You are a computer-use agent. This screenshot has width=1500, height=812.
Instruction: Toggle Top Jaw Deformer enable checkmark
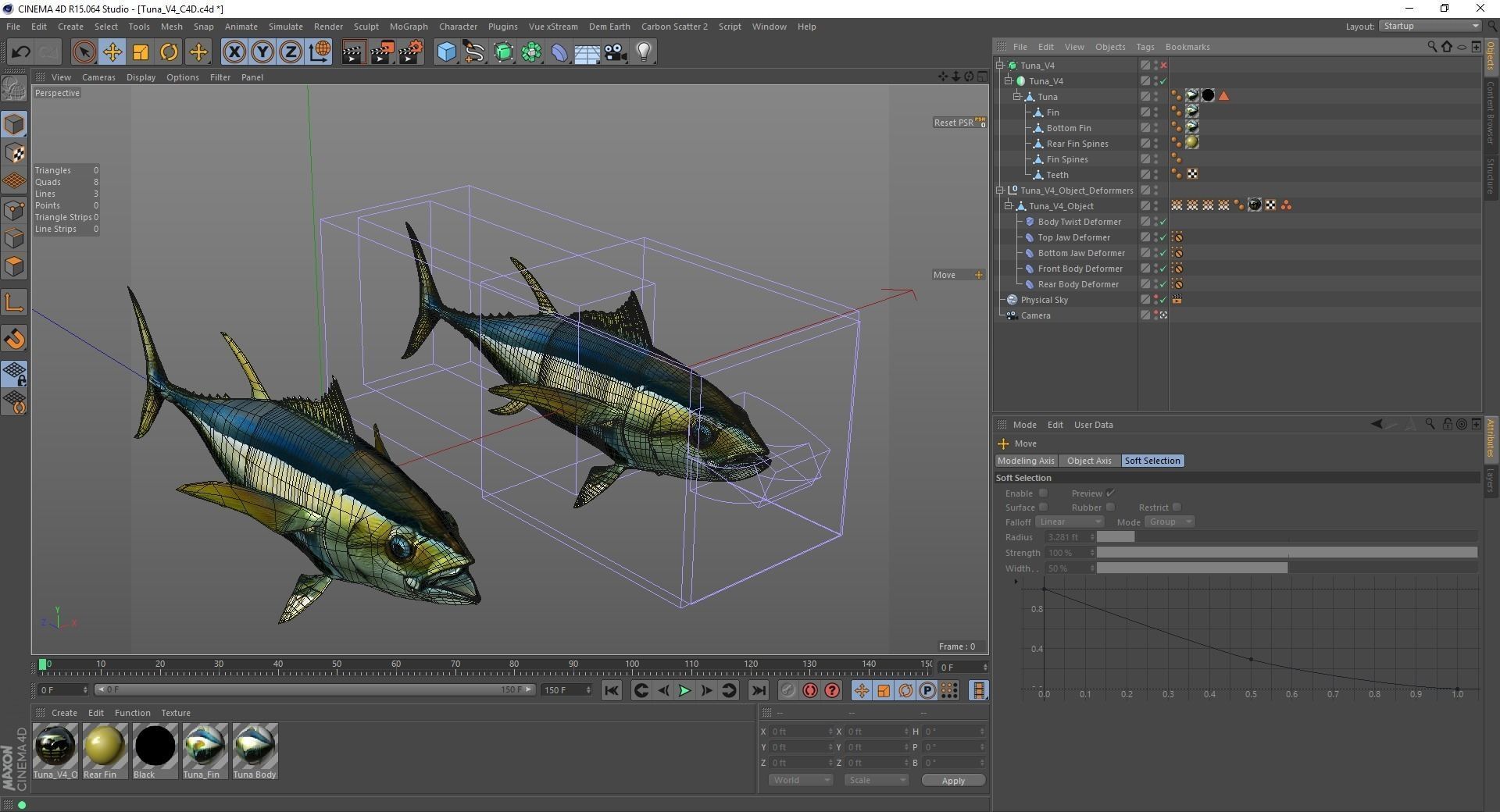(x=1163, y=237)
